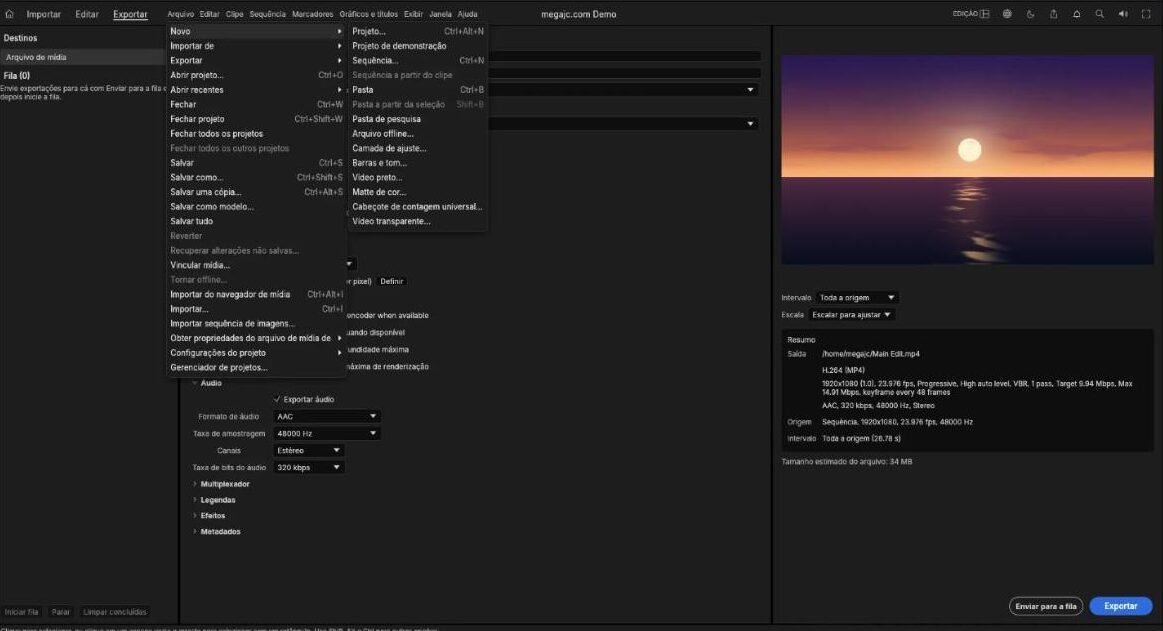Click the globe language icon
Screen dimensions: 1163x631
point(1007,14)
